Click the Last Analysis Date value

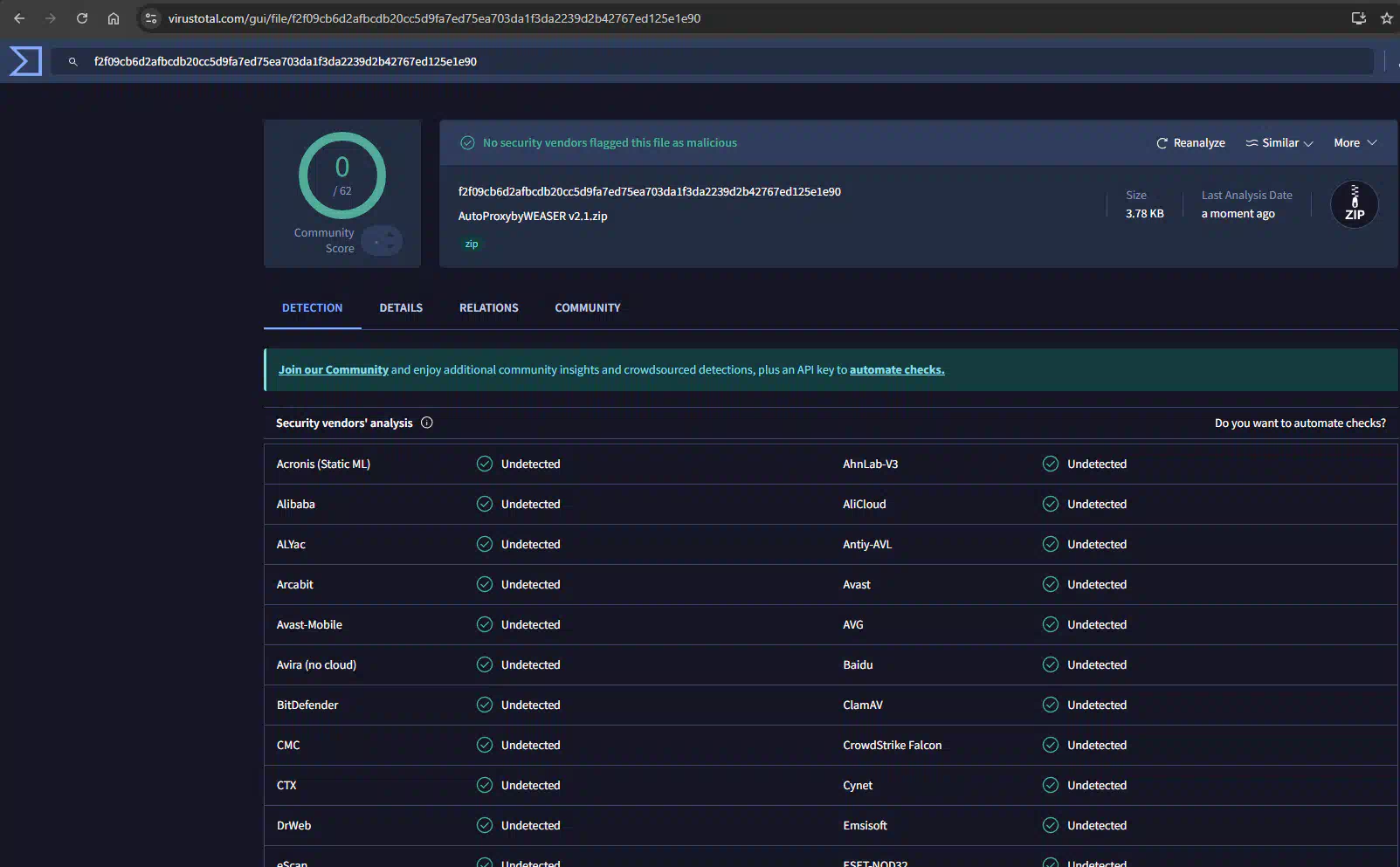(x=1238, y=214)
